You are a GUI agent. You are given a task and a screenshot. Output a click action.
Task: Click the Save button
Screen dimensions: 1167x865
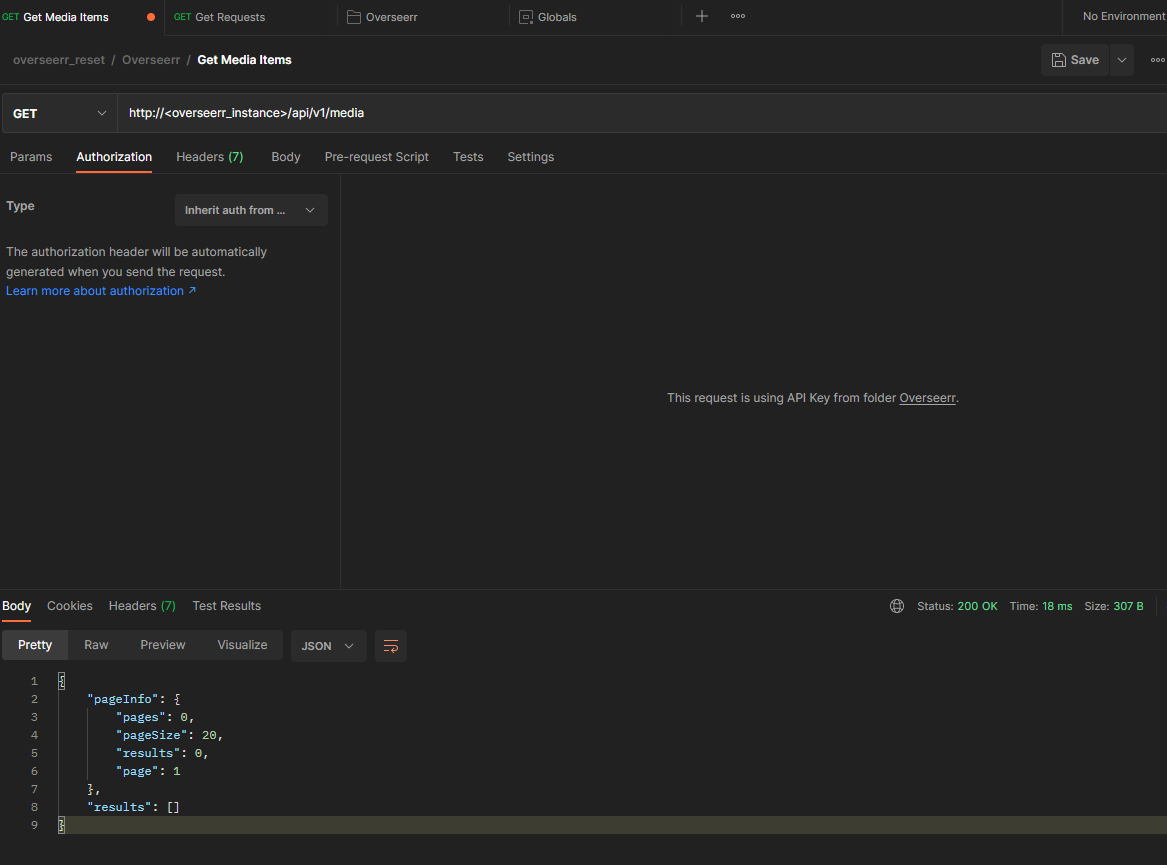point(1075,60)
